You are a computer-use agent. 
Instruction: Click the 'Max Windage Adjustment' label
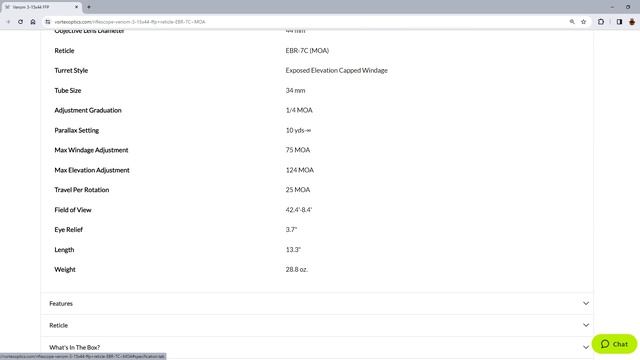91,150
